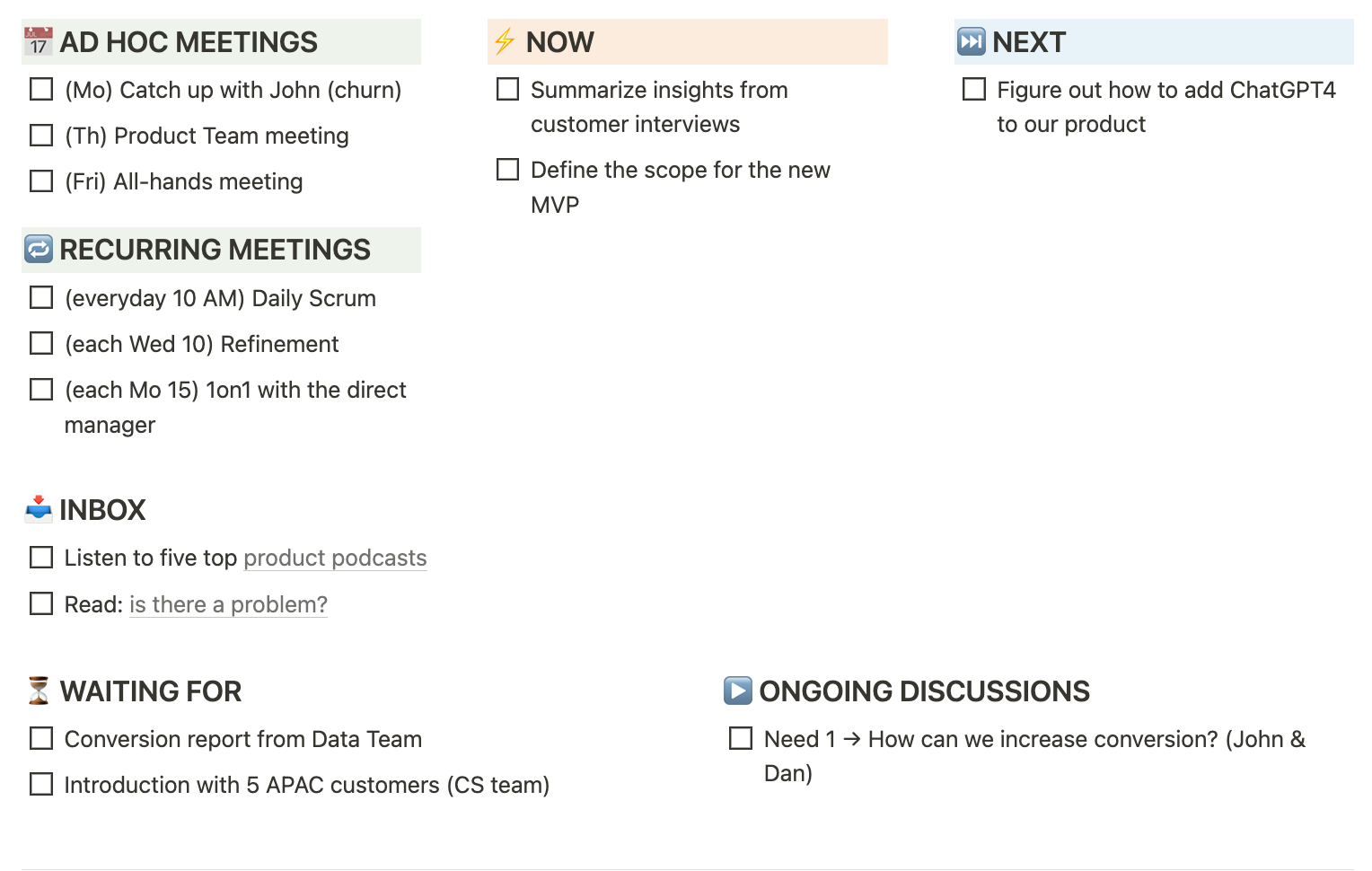Check the ChatGPT4 product task box

974,90
